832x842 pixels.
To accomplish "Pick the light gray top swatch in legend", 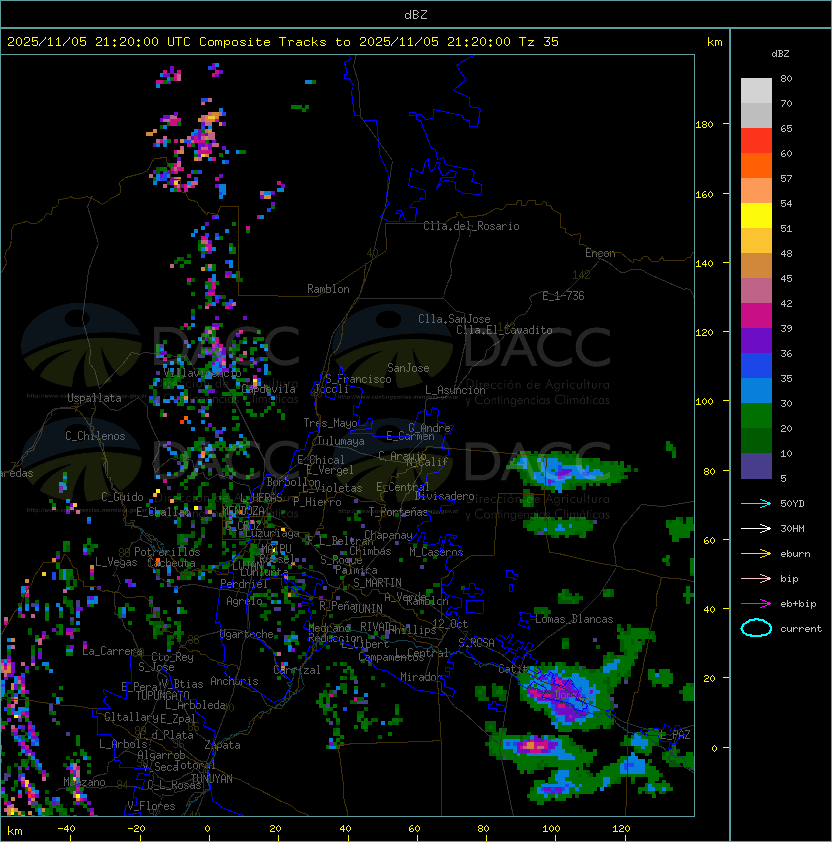I will coord(756,91).
